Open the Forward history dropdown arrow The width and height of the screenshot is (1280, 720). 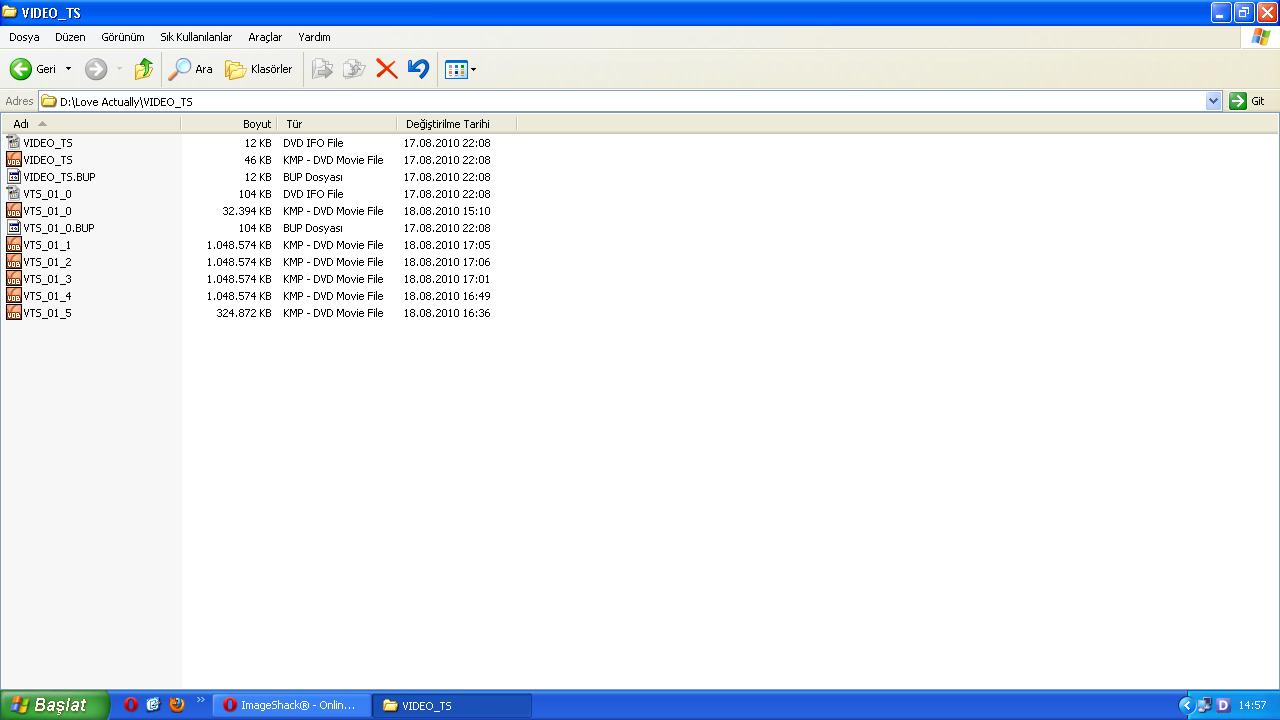pos(119,69)
